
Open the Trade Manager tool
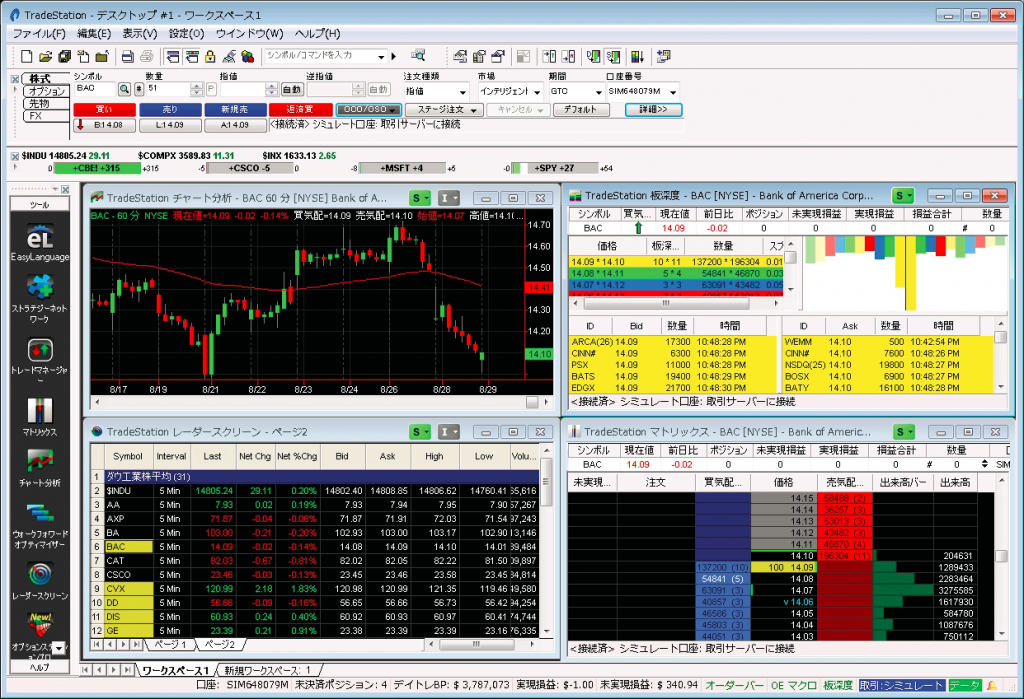point(39,356)
